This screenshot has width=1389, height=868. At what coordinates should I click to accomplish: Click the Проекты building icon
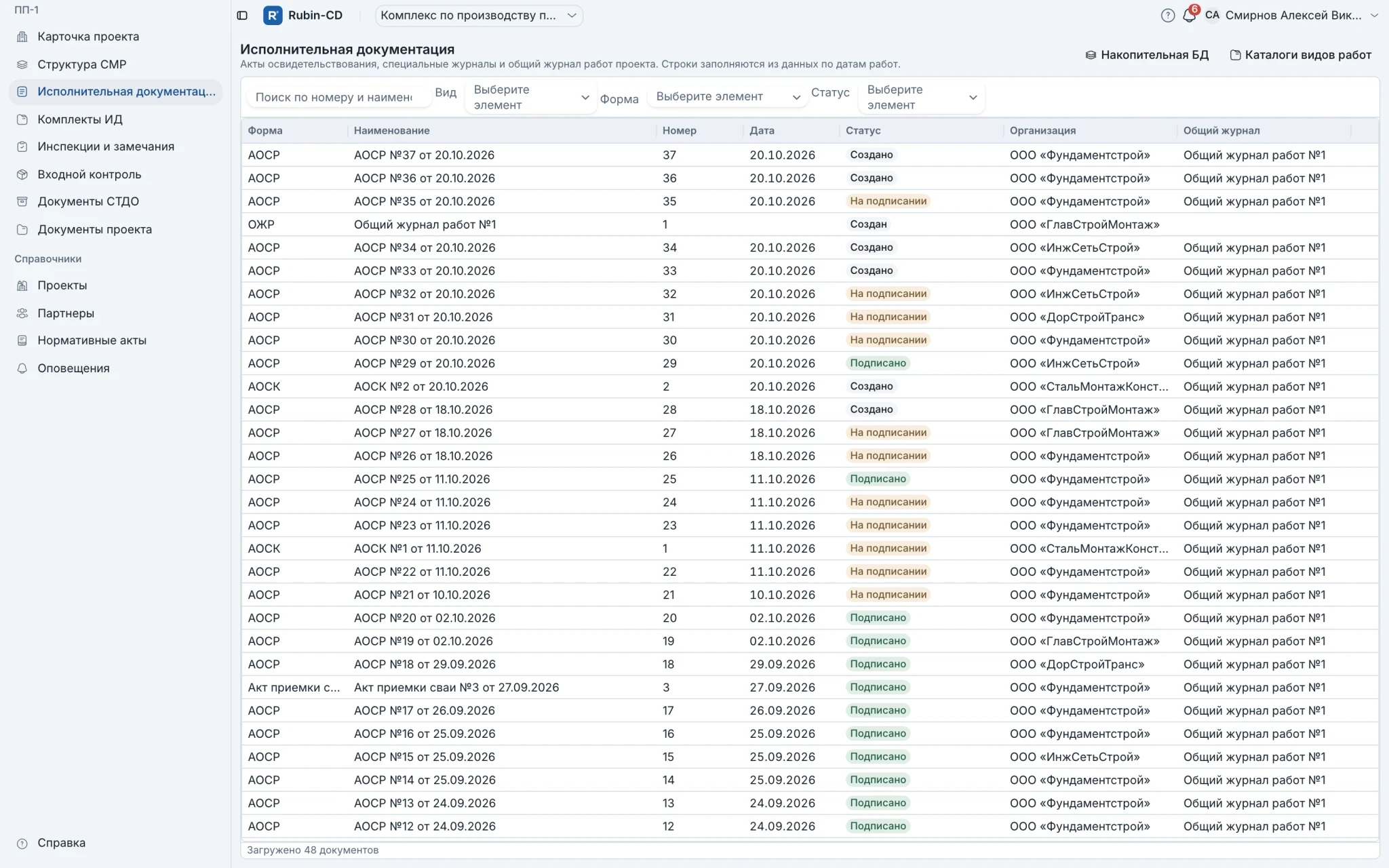coord(22,285)
